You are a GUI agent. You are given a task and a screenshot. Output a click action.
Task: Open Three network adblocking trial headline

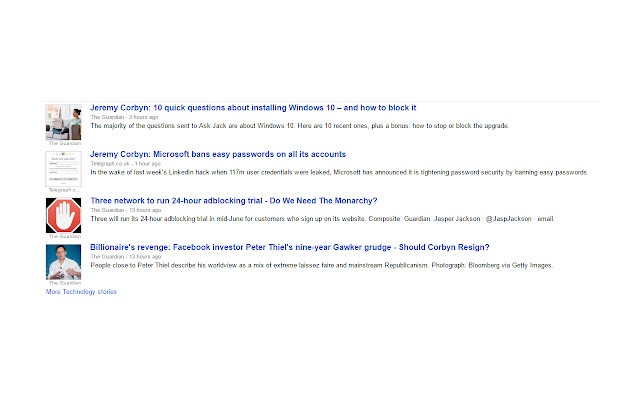tap(233, 201)
